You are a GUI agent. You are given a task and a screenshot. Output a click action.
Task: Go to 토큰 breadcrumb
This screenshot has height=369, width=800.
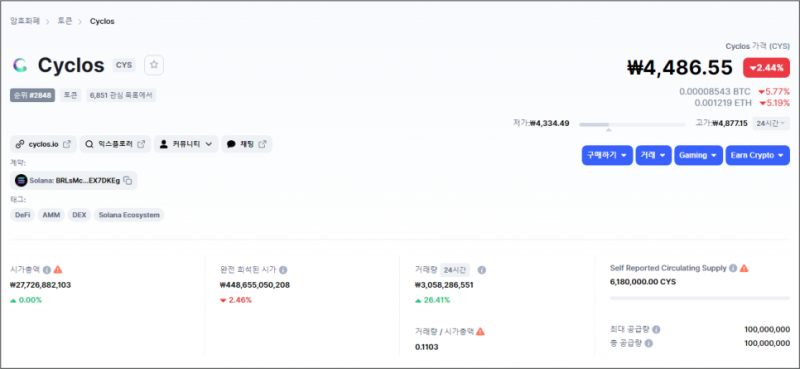64,21
